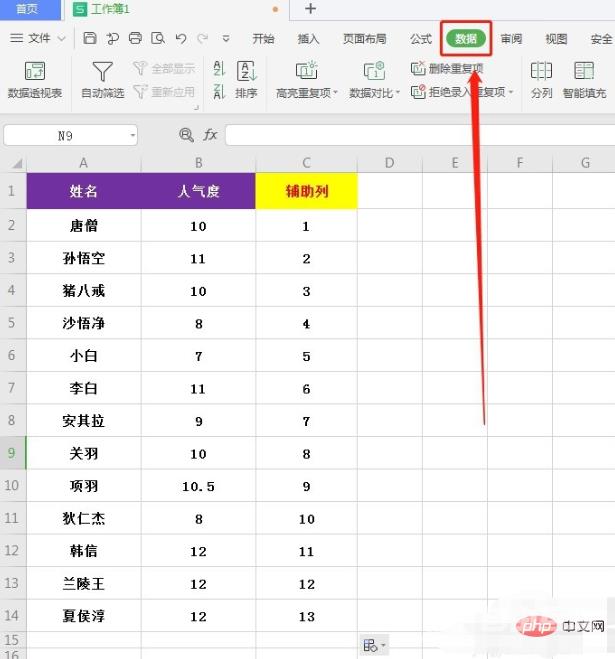Open a new tab with plus button
The image size is (615, 659).
(x=310, y=9)
